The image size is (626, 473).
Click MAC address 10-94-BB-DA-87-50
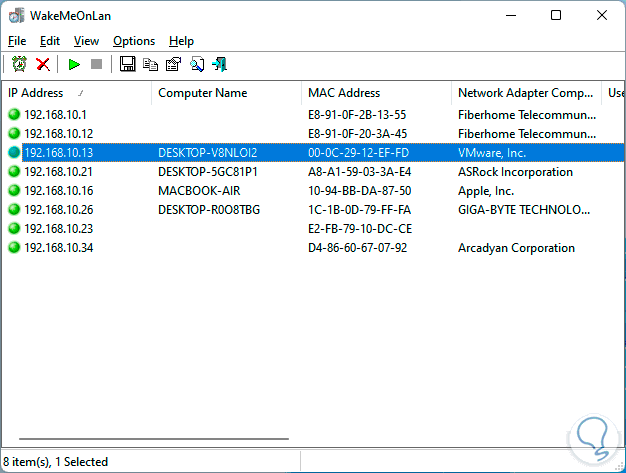(359, 190)
